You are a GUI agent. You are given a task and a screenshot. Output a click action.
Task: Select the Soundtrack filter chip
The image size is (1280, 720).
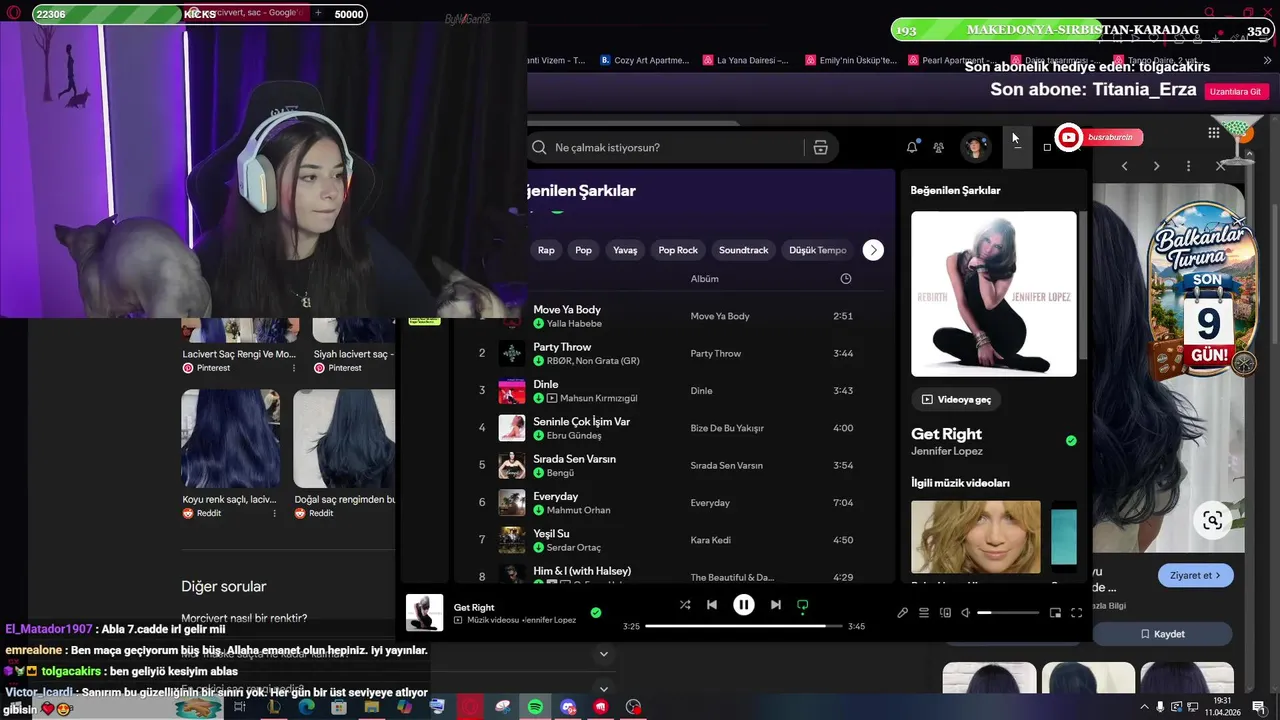743,250
